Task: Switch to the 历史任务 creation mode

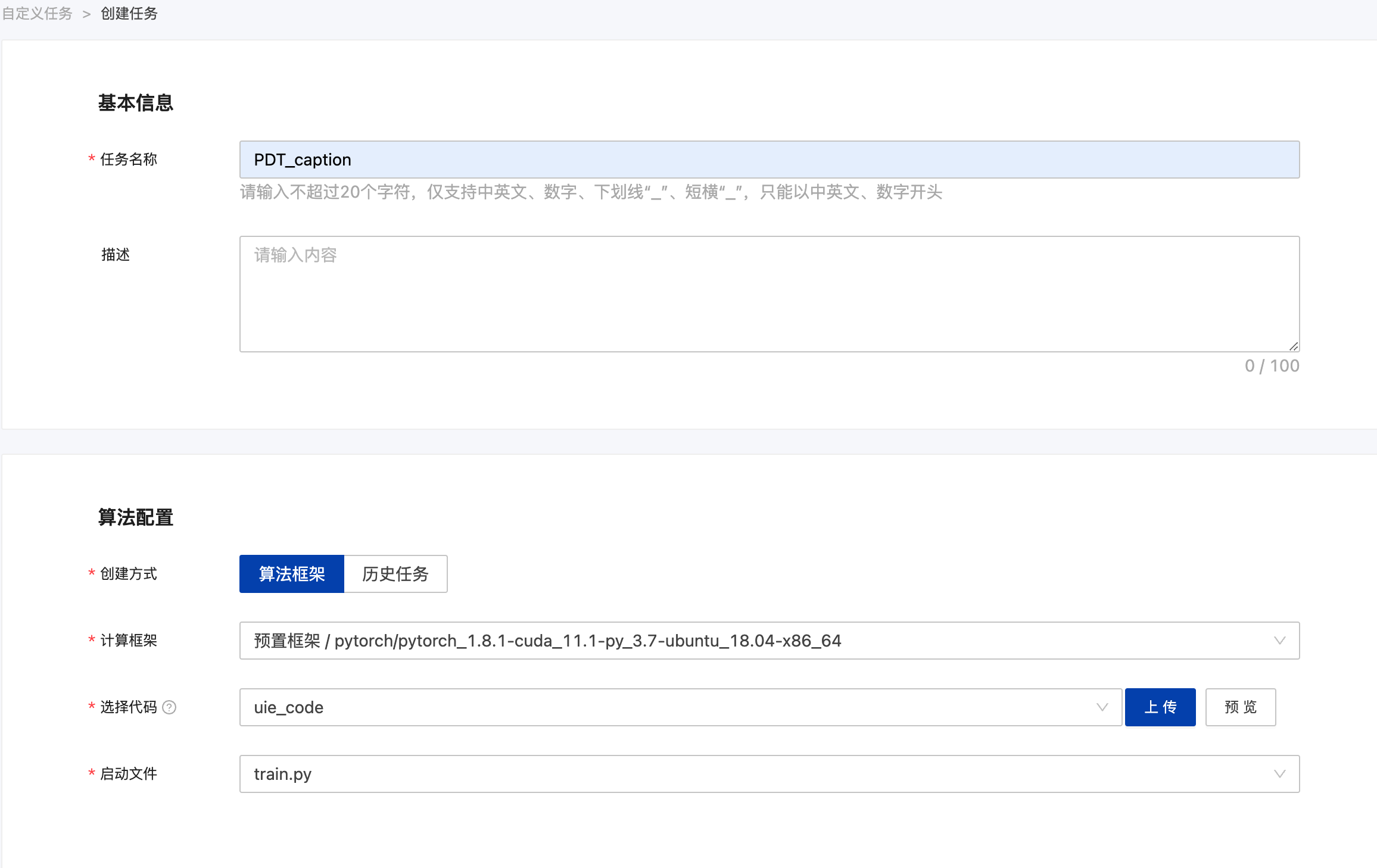Action: (x=395, y=574)
